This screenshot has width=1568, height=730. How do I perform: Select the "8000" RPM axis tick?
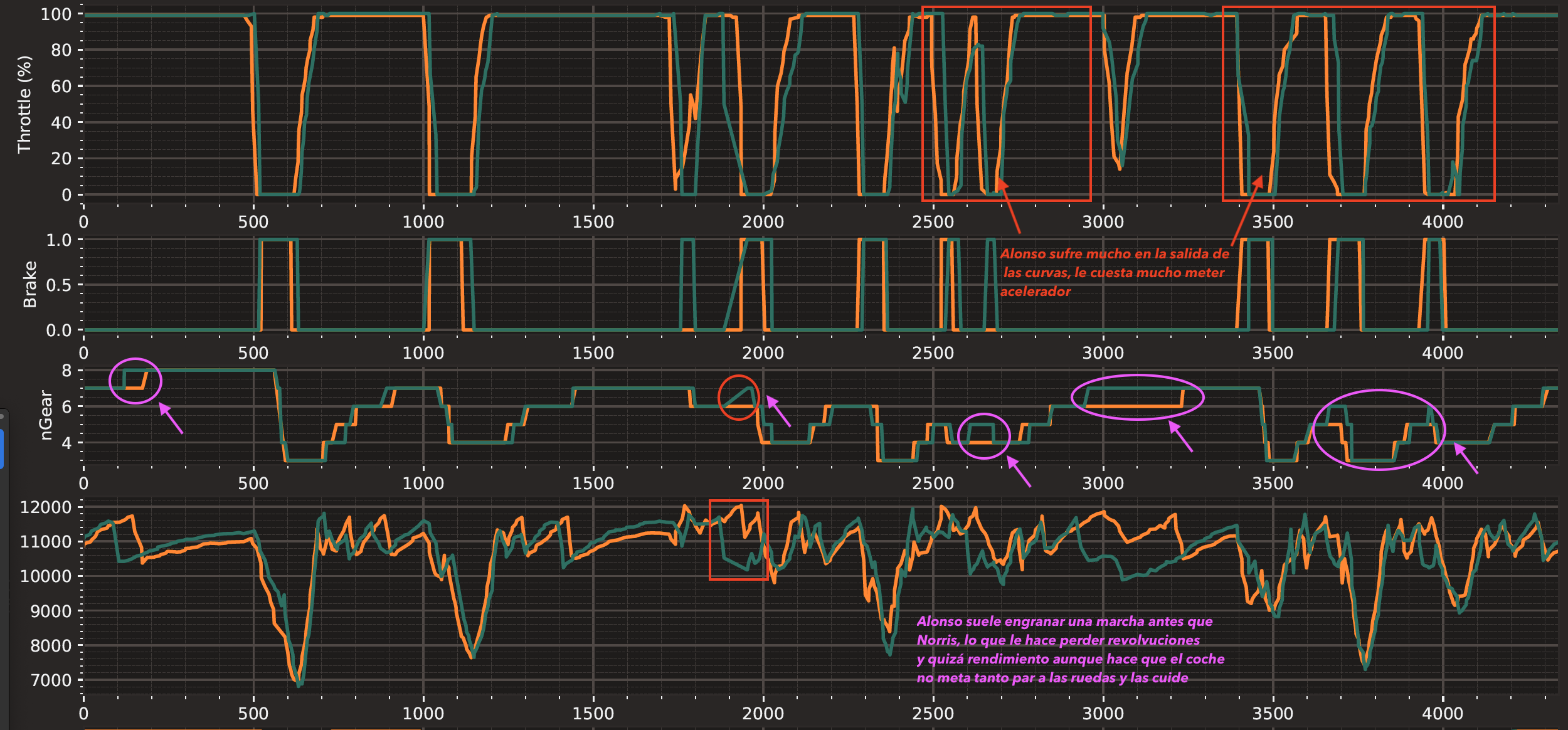pyautogui.click(x=51, y=645)
